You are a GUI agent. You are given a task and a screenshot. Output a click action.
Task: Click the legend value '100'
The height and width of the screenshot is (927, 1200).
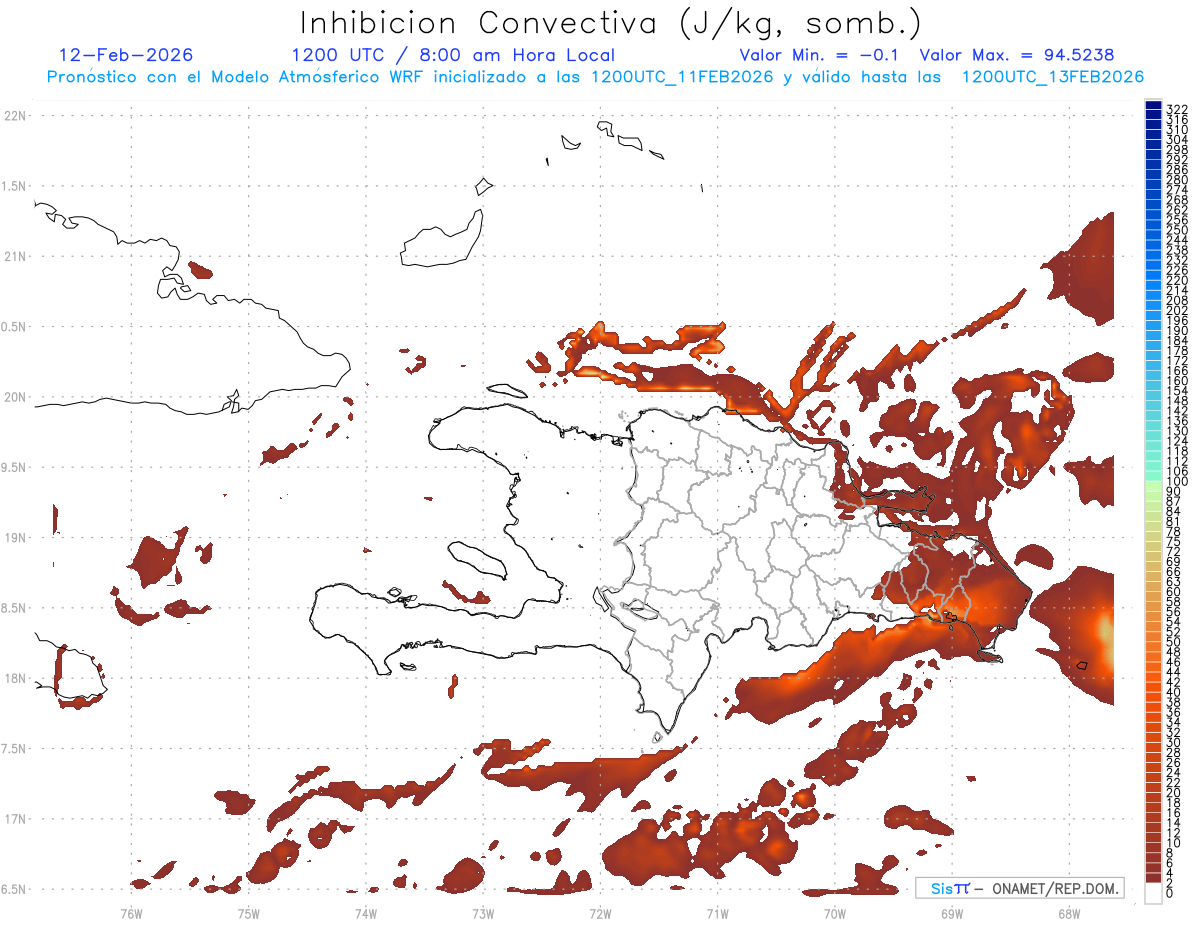click(x=1177, y=482)
